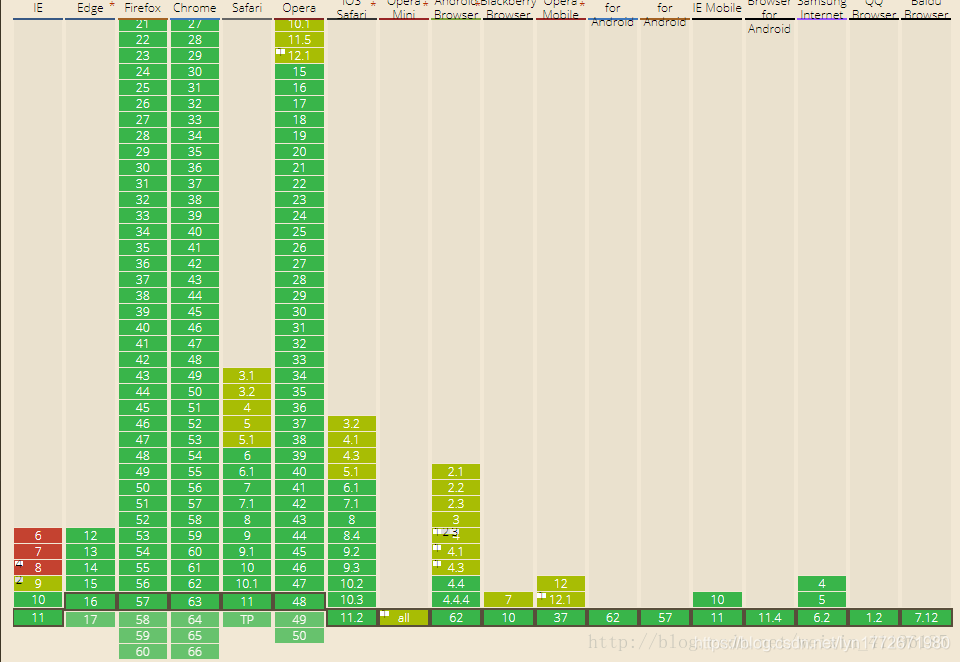
Task: Click the Opera 30 cell
Action: tap(299, 312)
